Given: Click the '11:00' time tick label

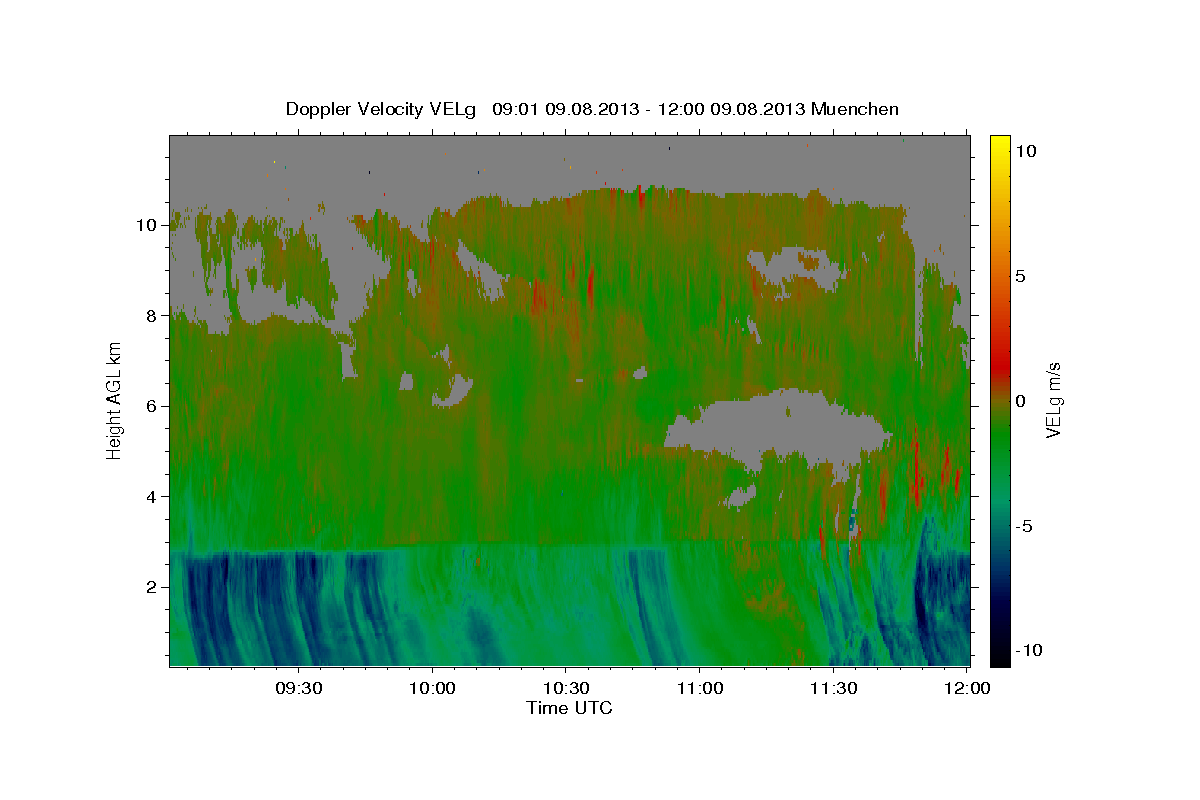Looking at the screenshot, I should click(700, 688).
